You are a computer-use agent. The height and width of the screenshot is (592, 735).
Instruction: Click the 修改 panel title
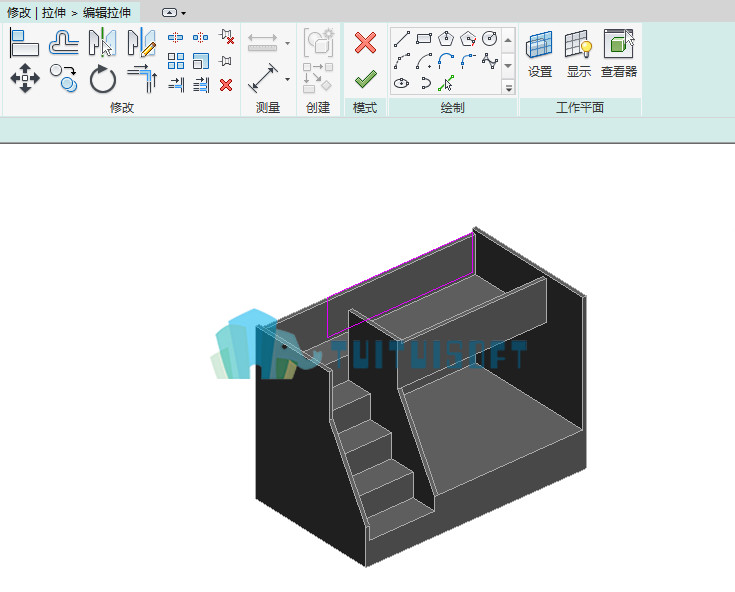[122, 107]
